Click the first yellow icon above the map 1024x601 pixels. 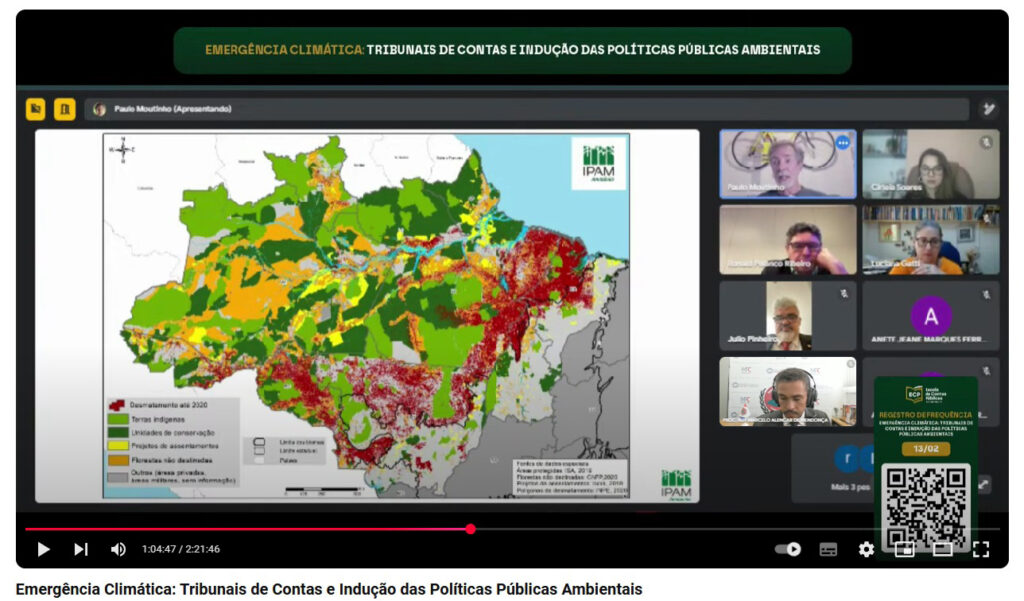click(36, 109)
